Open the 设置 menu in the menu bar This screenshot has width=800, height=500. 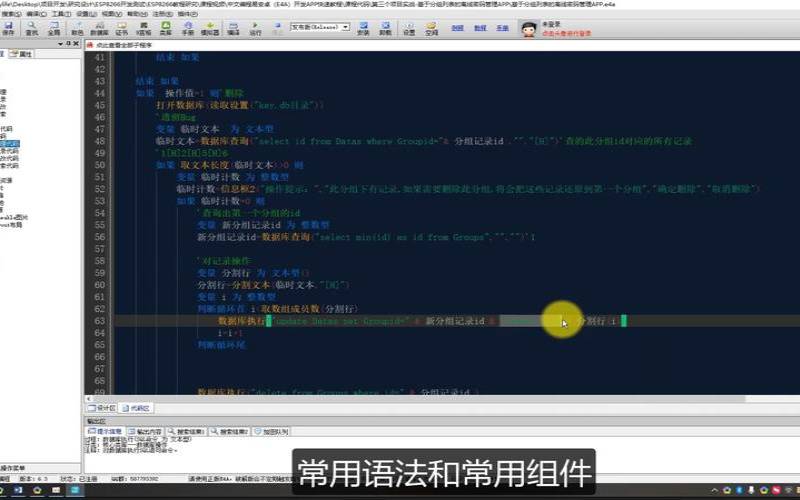[86, 14]
